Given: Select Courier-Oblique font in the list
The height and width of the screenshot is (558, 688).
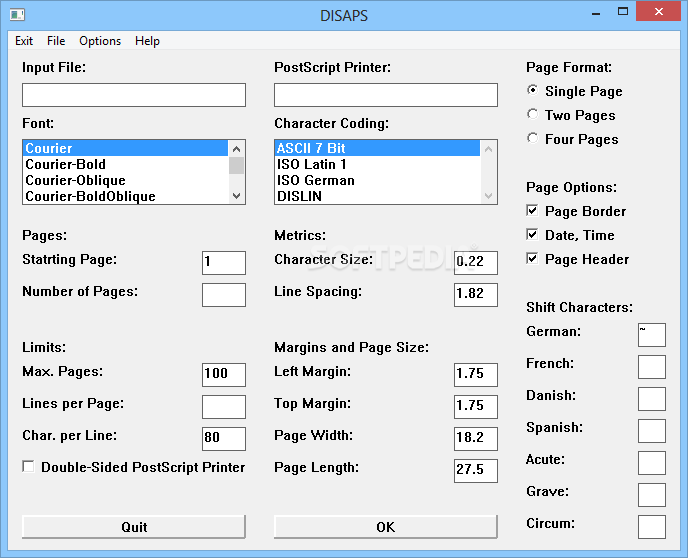Looking at the screenshot, I should tap(125, 180).
